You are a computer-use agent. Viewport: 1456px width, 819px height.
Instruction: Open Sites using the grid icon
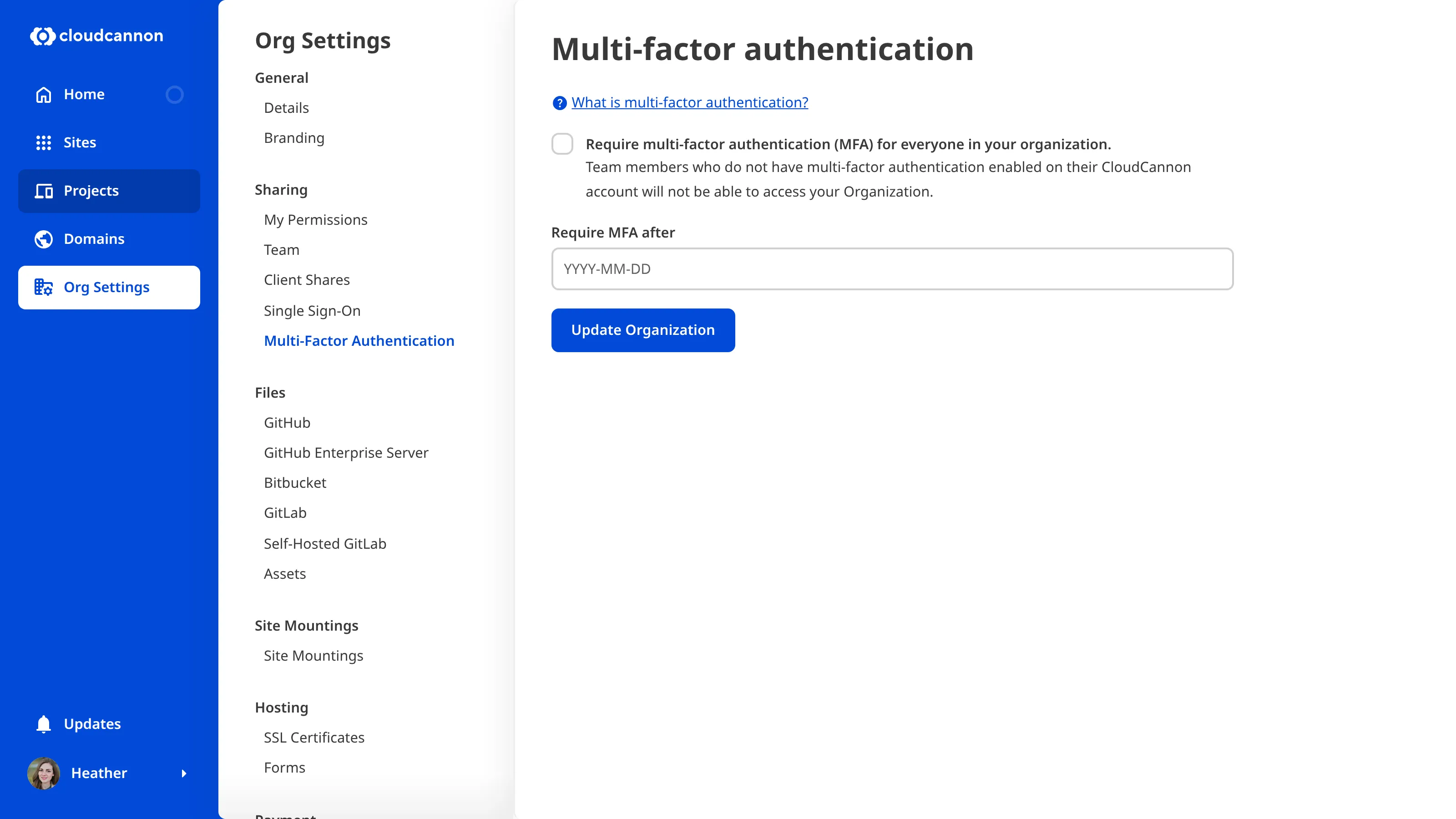44,142
